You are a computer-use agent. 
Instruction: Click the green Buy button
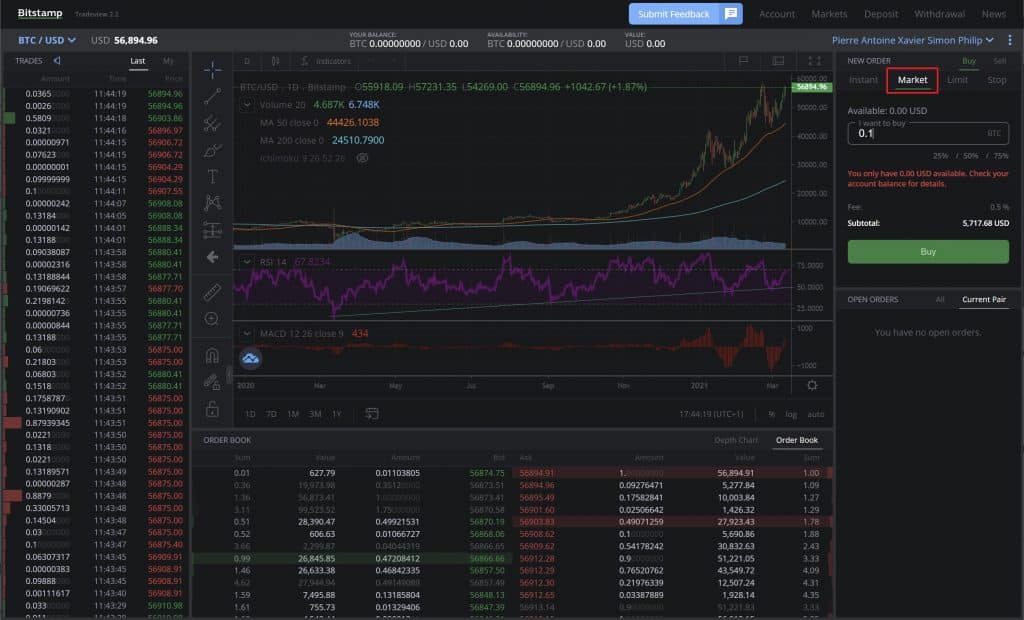[927, 252]
